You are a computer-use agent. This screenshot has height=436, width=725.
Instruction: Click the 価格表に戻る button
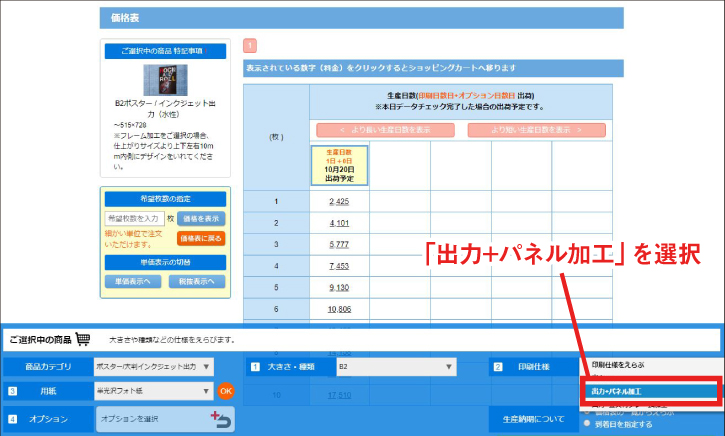pos(201,239)
